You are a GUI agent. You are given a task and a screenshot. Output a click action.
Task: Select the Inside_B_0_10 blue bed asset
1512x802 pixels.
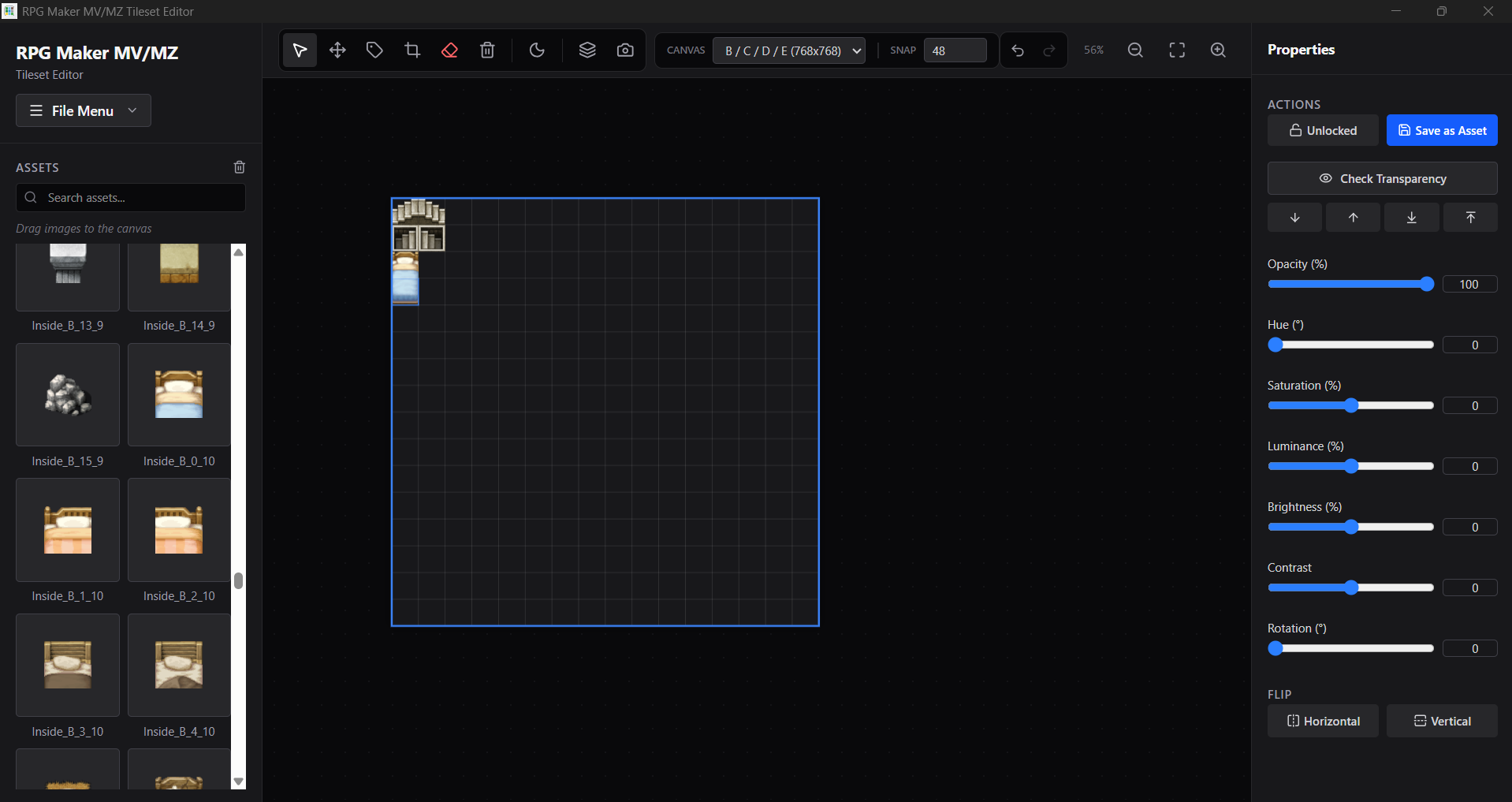click(179, 395)
